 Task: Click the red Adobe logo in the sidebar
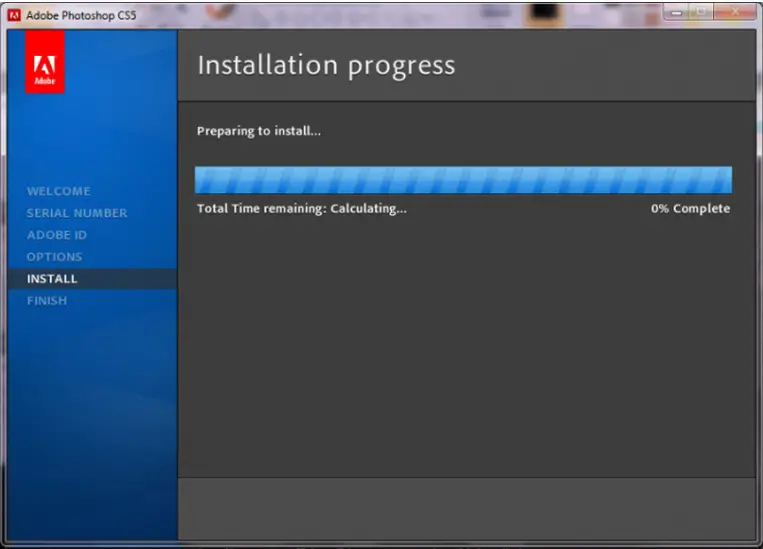tap(45, 61)
